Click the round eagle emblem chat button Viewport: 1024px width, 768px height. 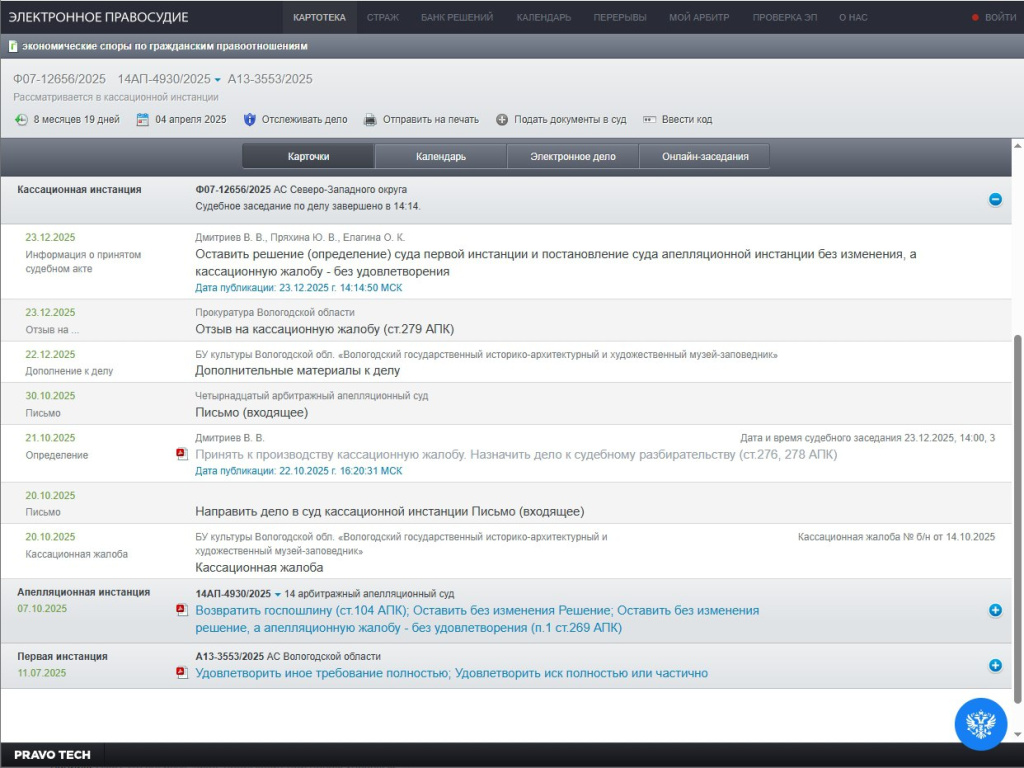pos(980,723)
